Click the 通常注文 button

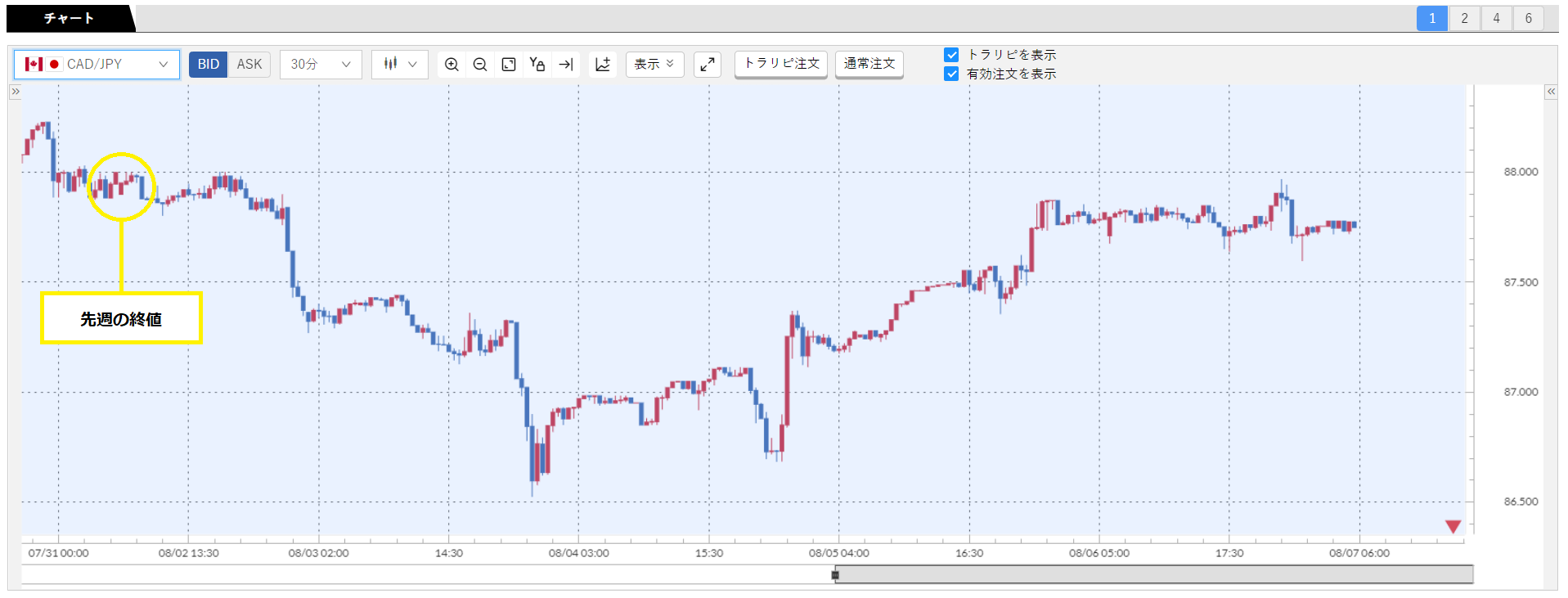click(x=869, y=64)
